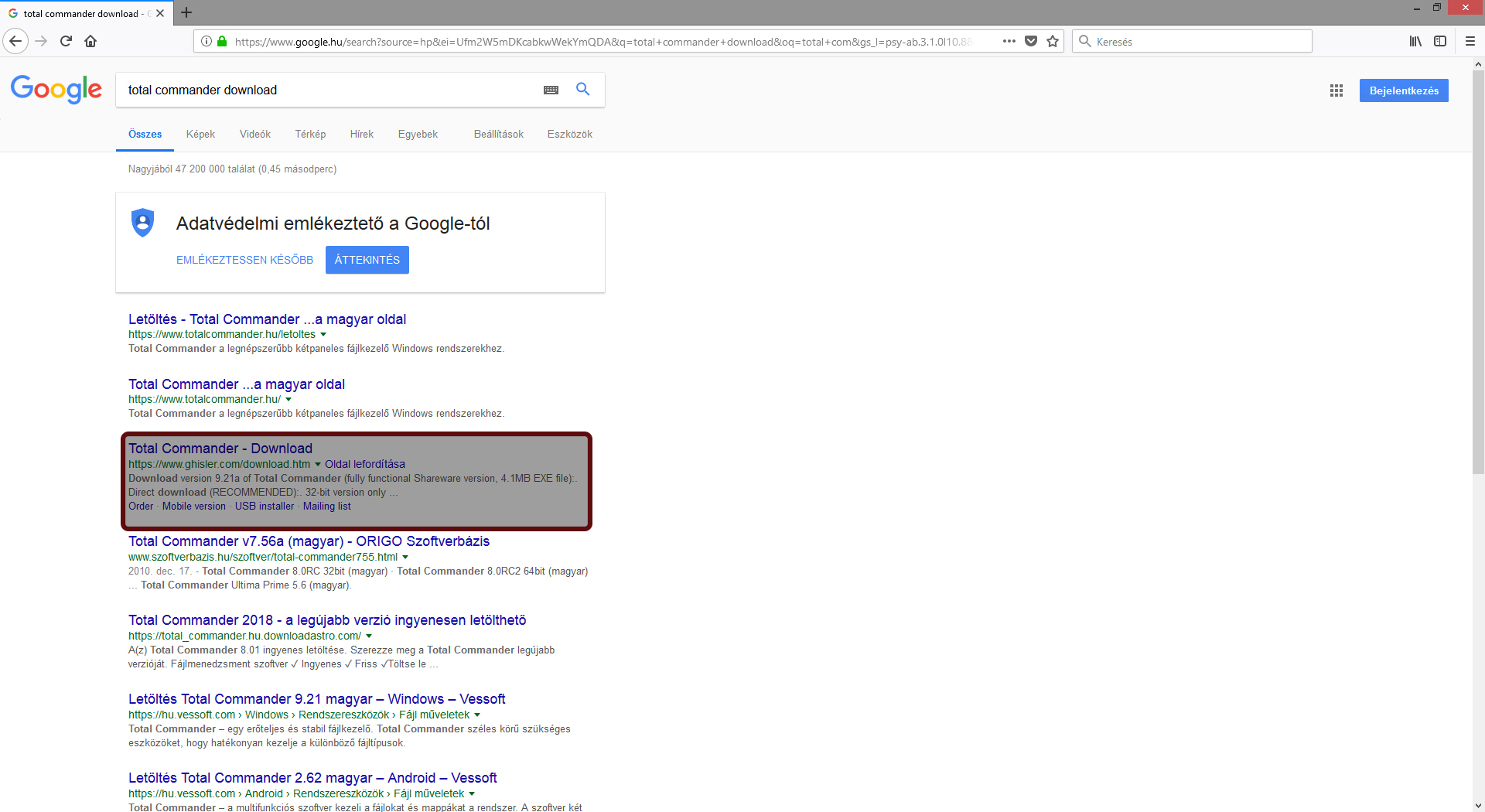Expand dropdown arrow beside szoftverbazis.hu result URL

(x=405, y=558)
